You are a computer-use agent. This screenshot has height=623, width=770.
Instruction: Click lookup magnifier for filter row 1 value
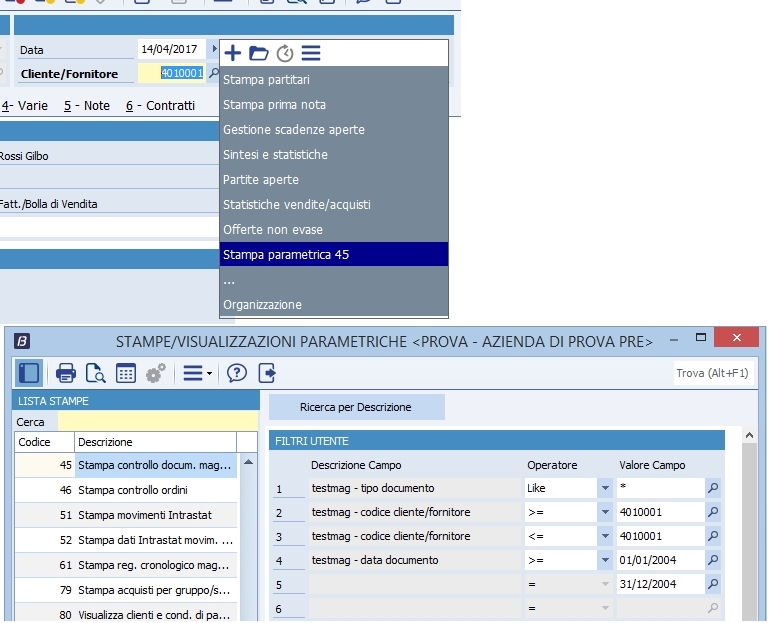pos(713,489)
